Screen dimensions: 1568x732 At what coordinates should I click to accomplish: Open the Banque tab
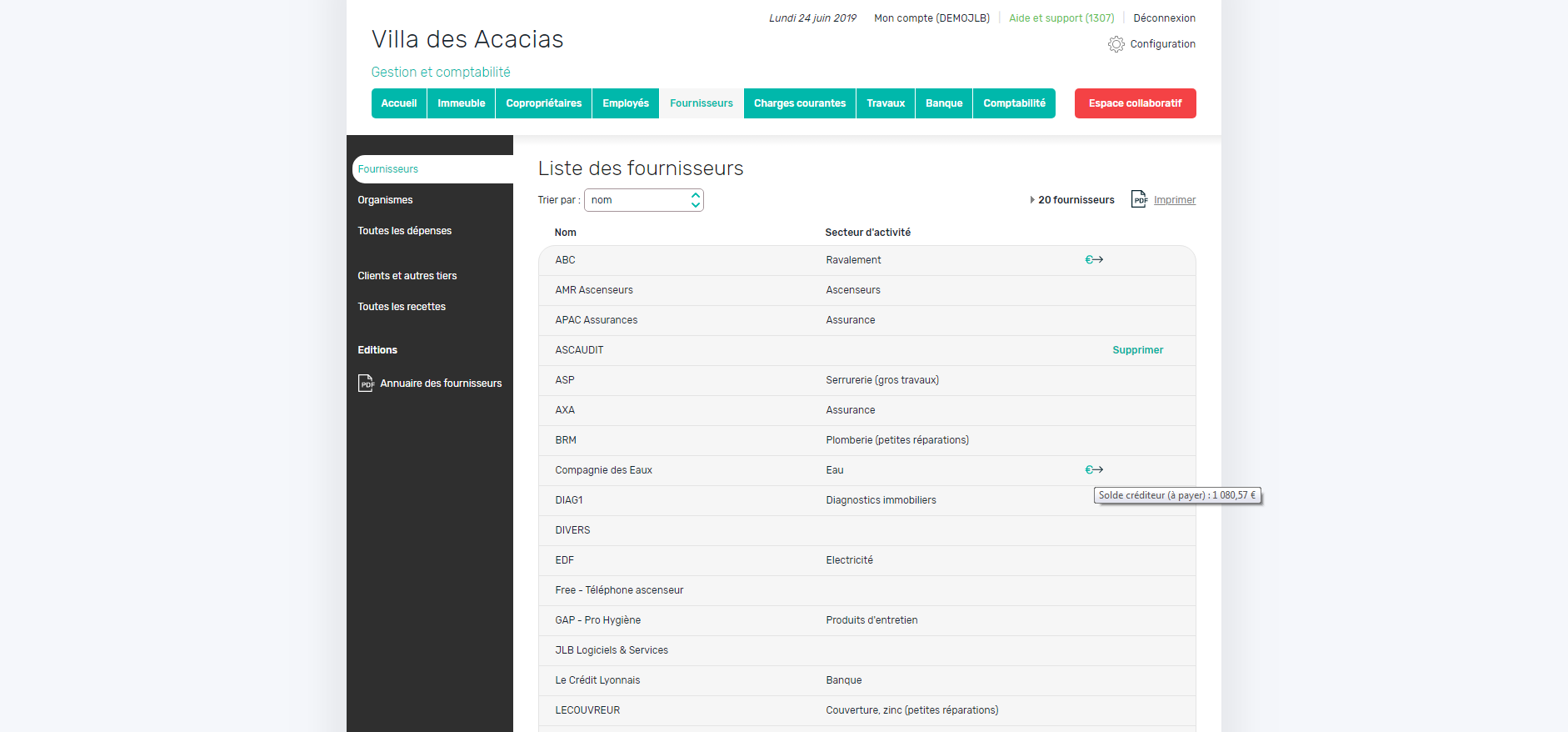[x=944, y=103]
